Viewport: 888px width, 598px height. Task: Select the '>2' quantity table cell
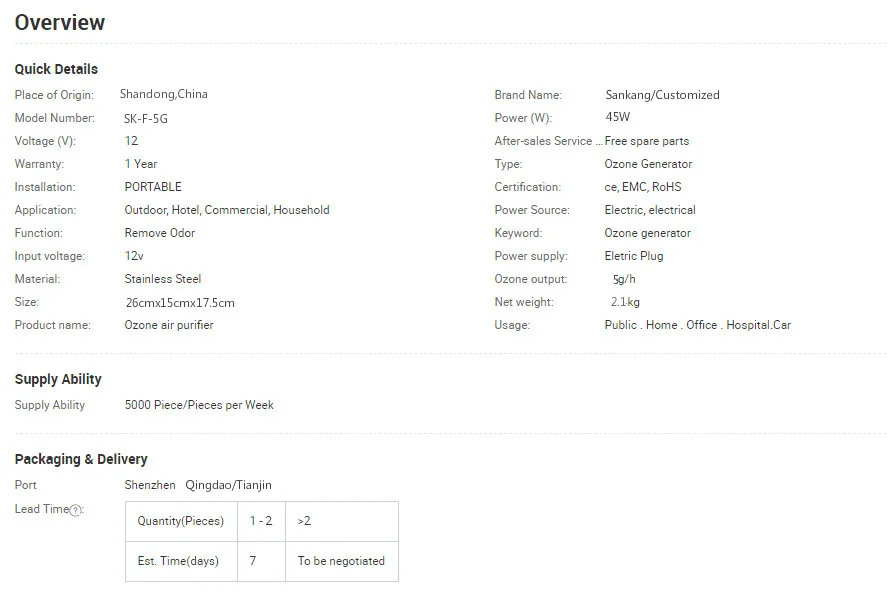pos(304,521)
